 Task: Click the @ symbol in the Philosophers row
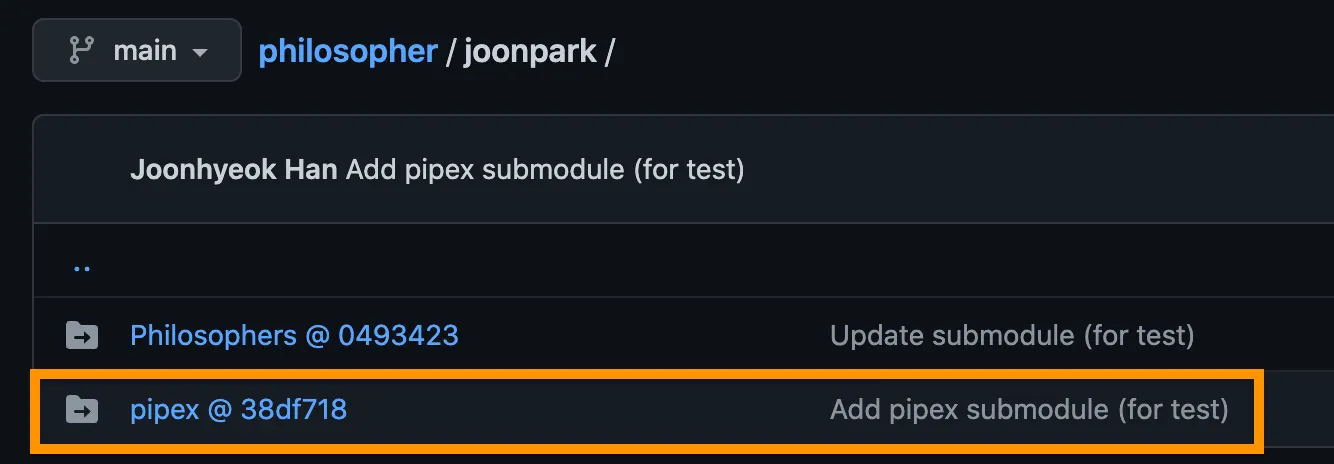(317, 335)
